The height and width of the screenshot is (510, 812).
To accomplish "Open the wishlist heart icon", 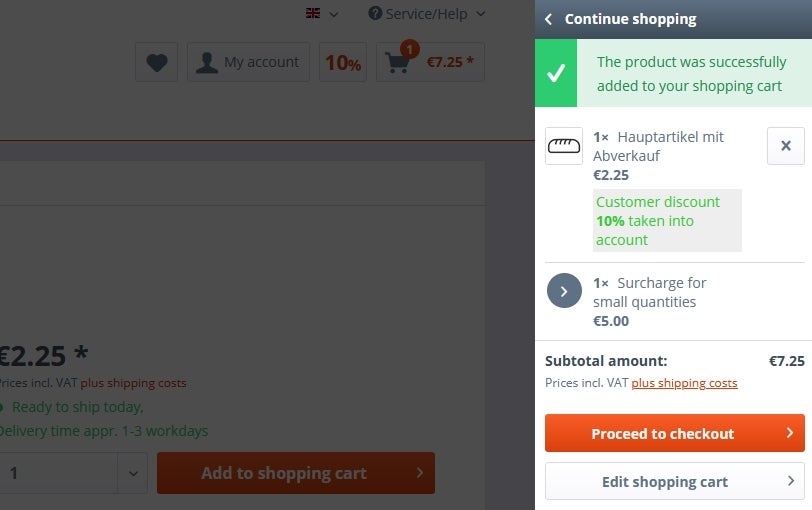I will 156,62.
